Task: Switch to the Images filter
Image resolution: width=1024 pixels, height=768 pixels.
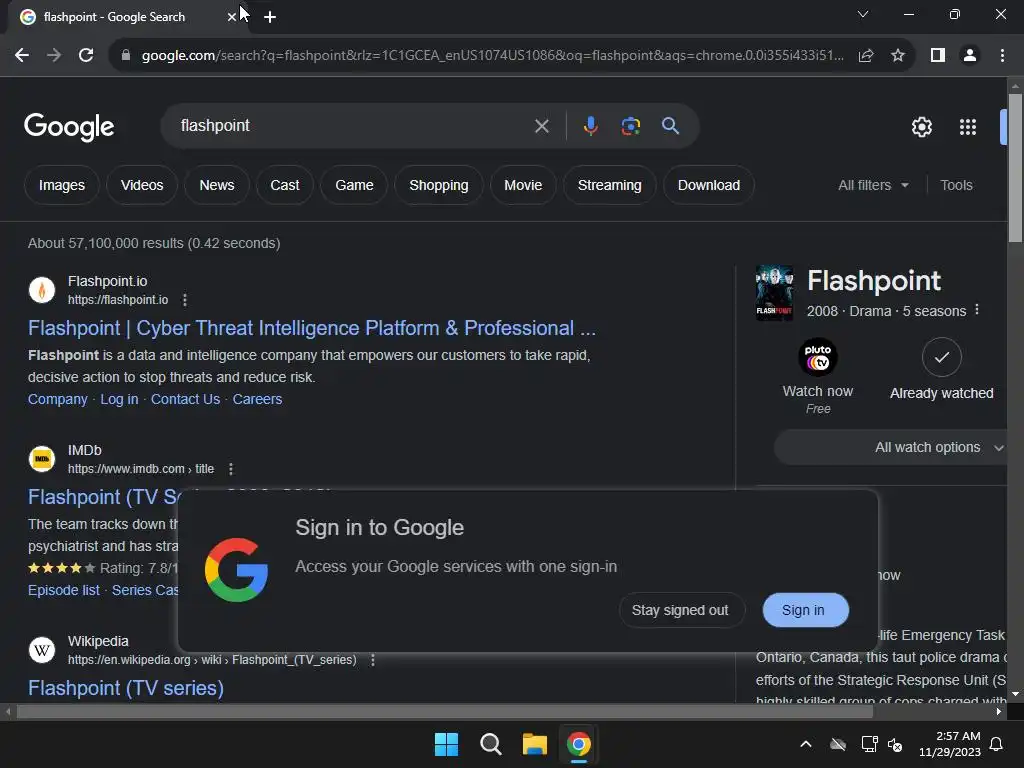Action: coord(61,185)
